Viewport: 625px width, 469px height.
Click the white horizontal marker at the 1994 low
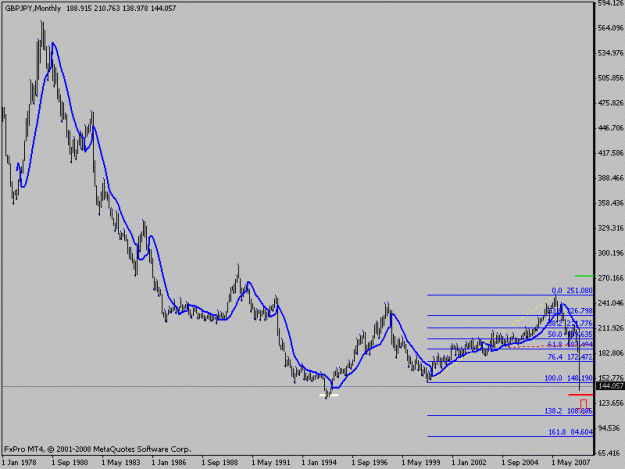coord(329,395)
